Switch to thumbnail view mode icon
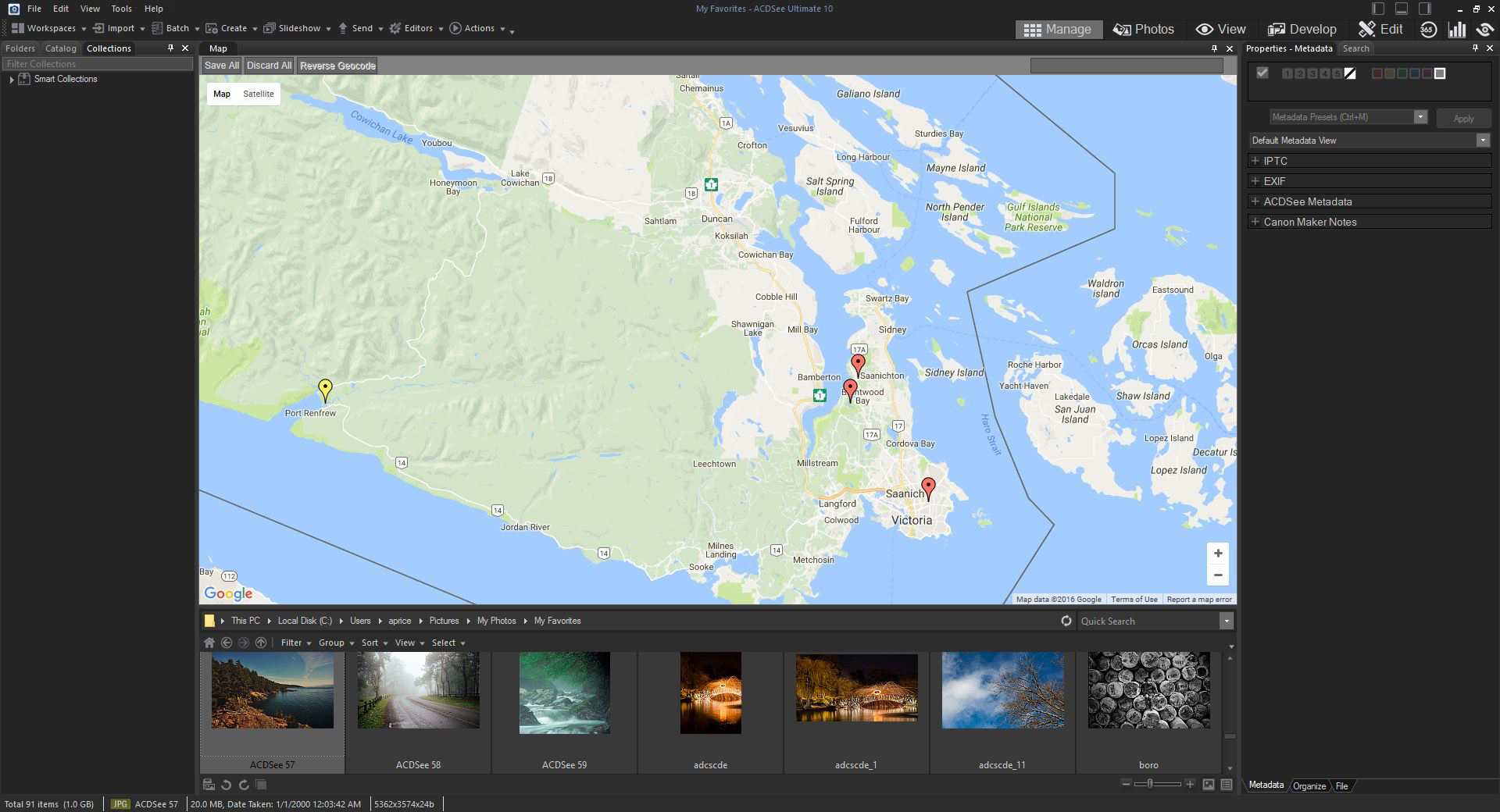This screenshot has height=812, width=1500. click(x=1209, y=785)
